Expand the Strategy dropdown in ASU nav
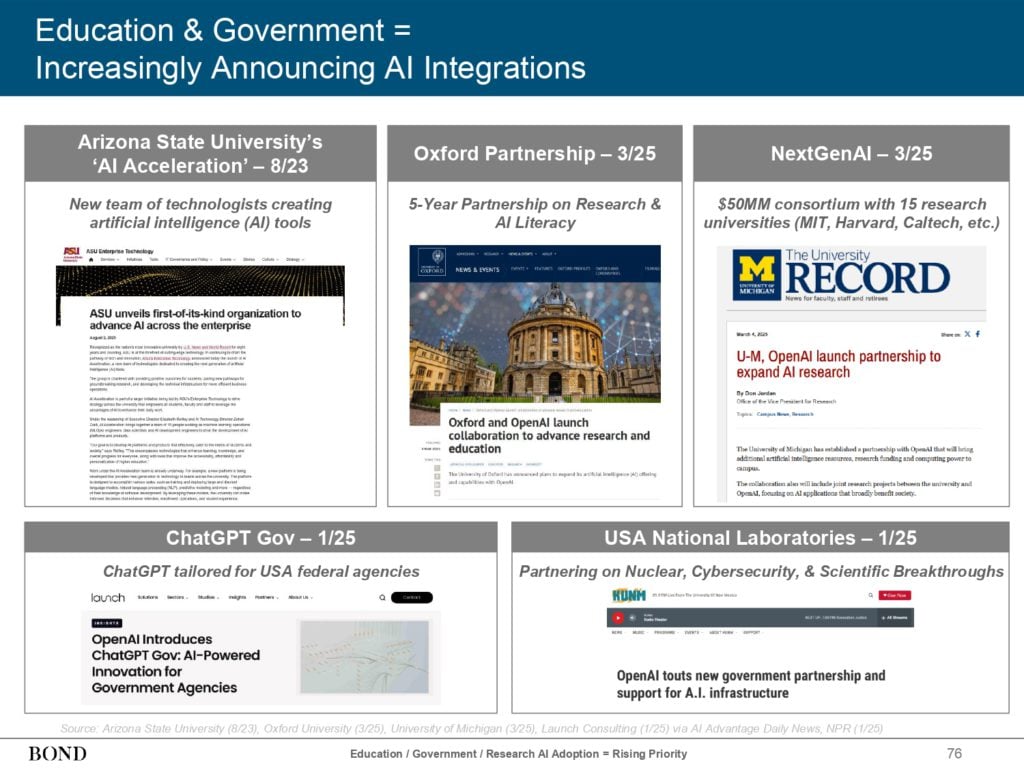This screenshot has height=768, width=1024. 295,260
